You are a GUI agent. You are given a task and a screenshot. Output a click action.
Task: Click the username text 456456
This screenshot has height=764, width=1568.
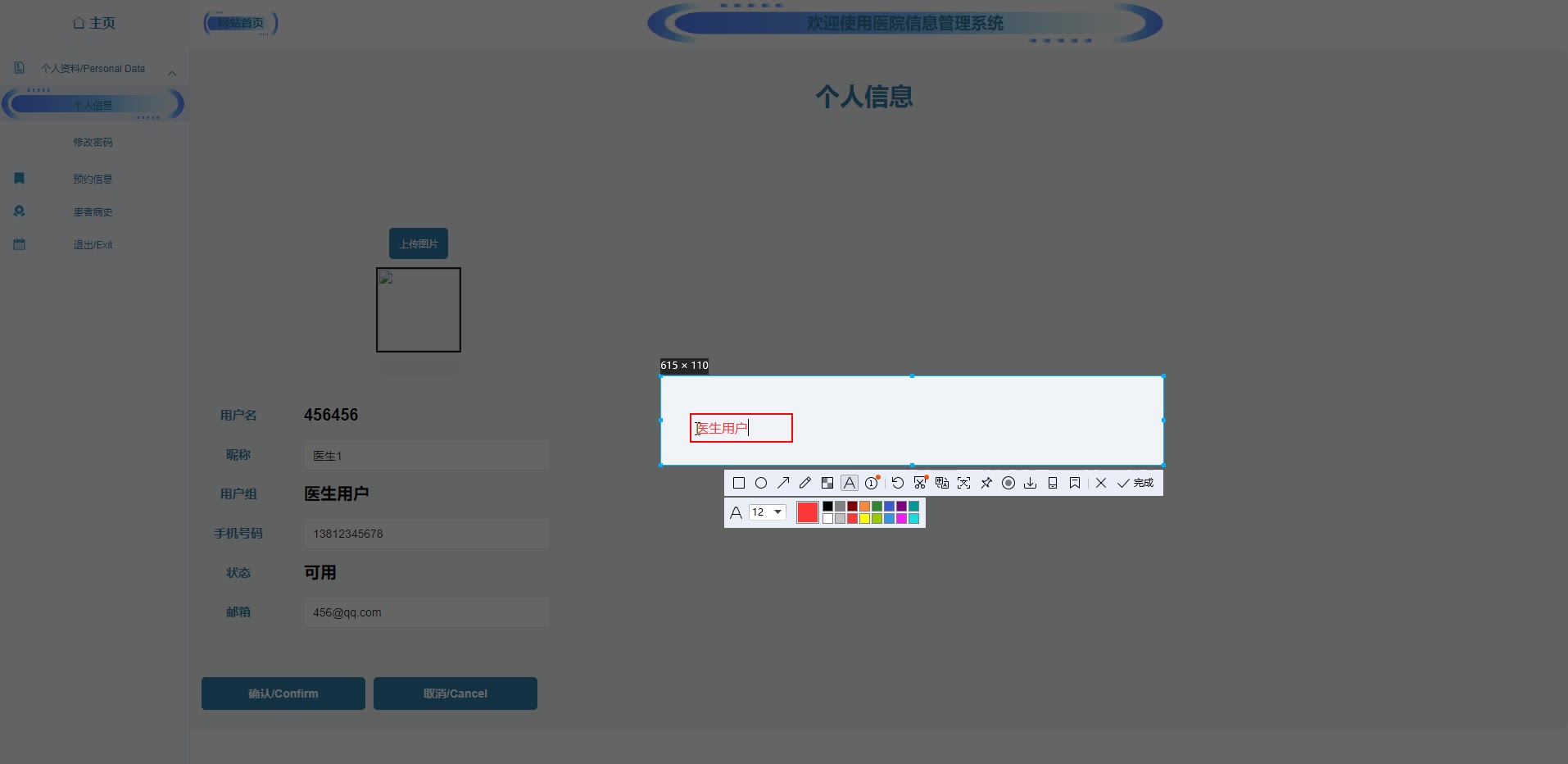coord(331,415)
